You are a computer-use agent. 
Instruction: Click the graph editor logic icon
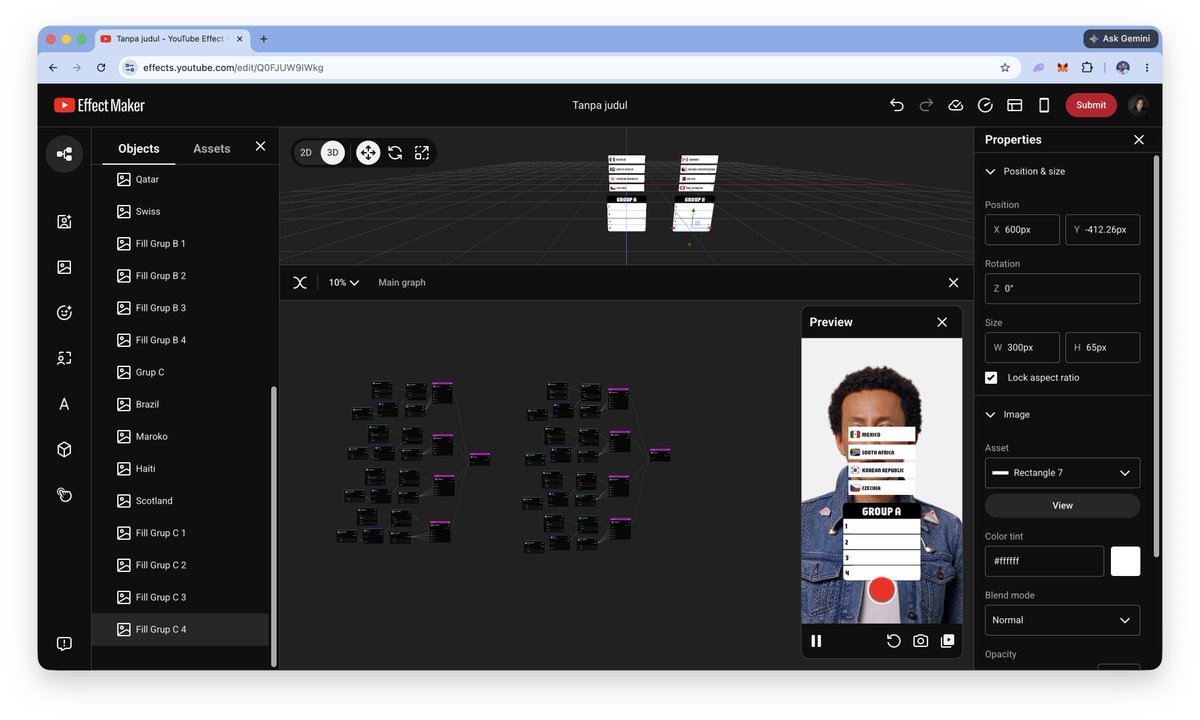click(299, 283)
